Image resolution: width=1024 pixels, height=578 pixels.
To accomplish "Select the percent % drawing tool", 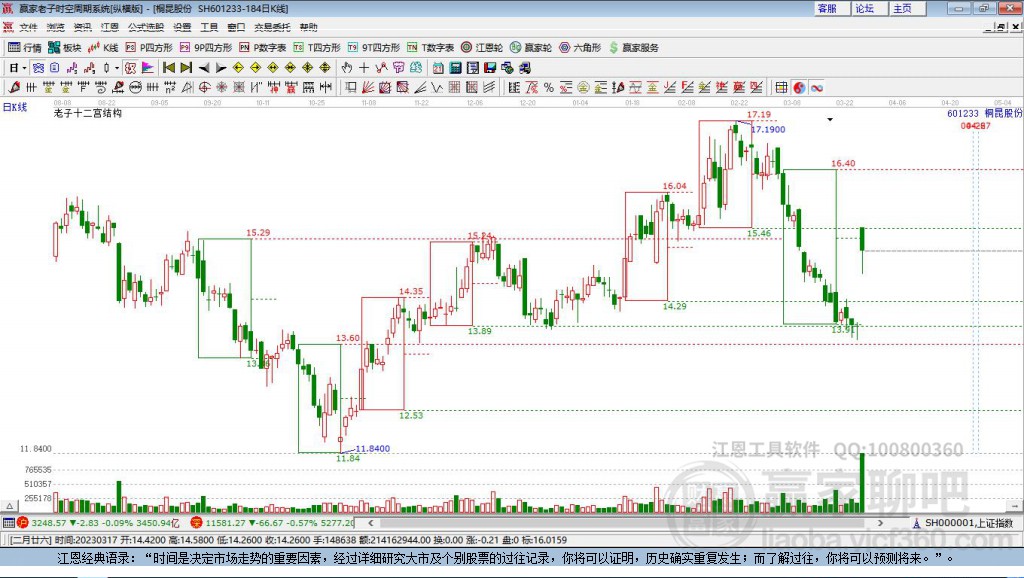I will coord(549,88).
